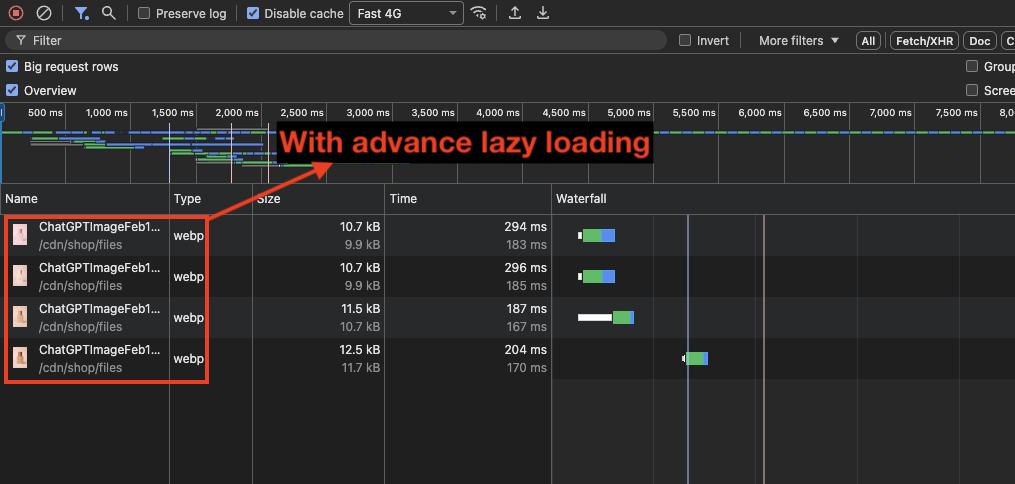Enable Preserve log checkbox
The width and height of the screenshot is (1015, 484).
point(144,13)
